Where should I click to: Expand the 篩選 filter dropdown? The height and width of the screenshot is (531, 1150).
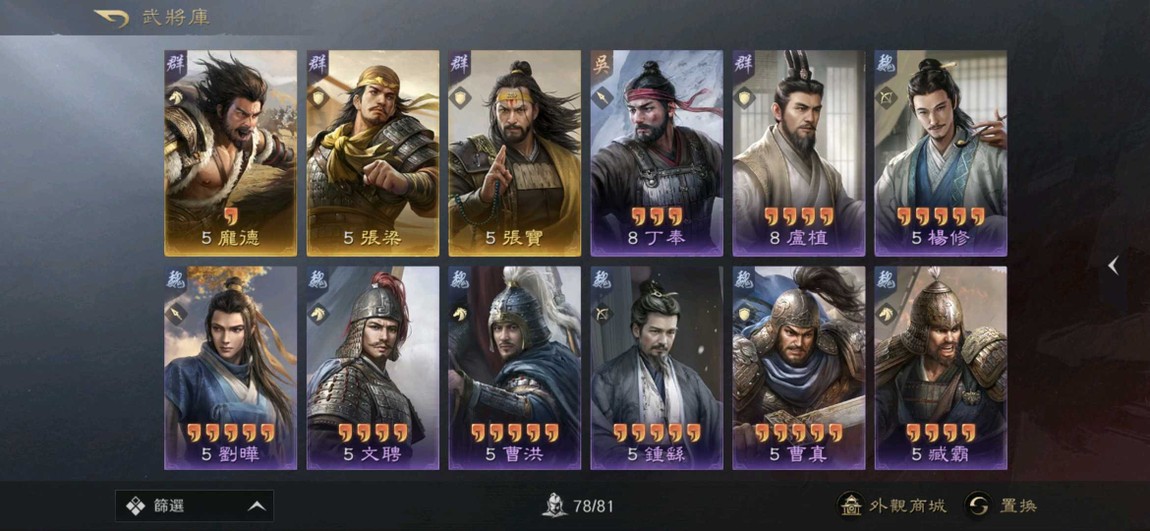[194, 505]
